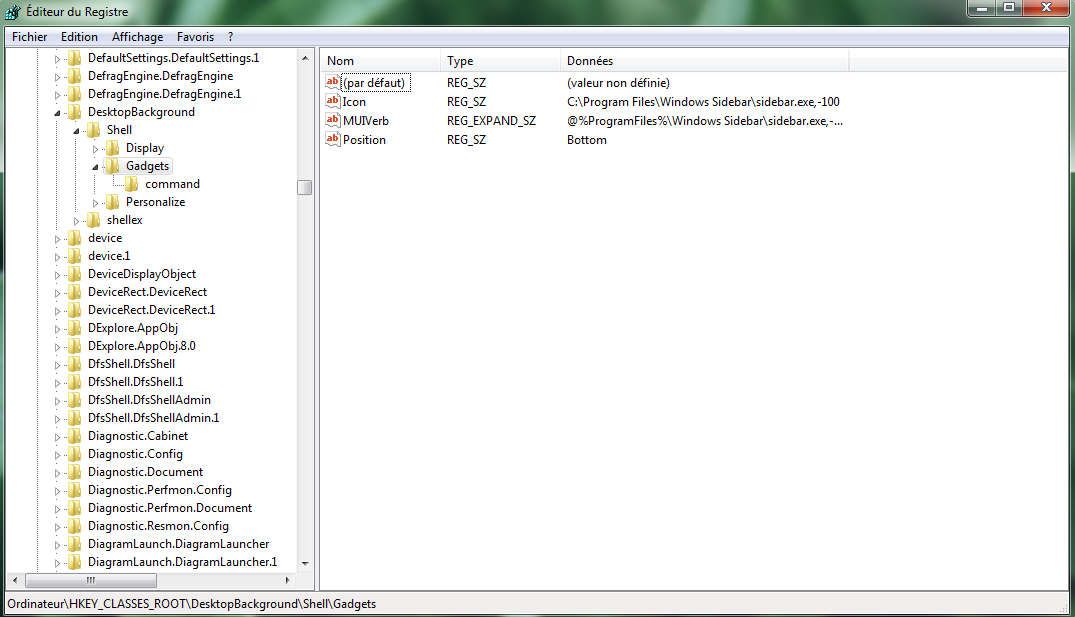Expand the shellex tree node
This screenshot has width=1075, height=617.
tap(77, 221)
